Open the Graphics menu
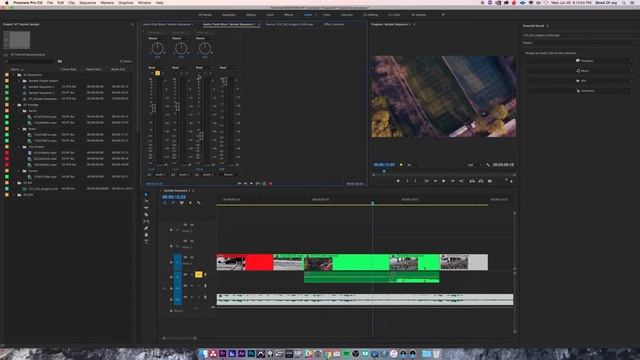This screenshot has width=640, height=360. tap(126, 2)
